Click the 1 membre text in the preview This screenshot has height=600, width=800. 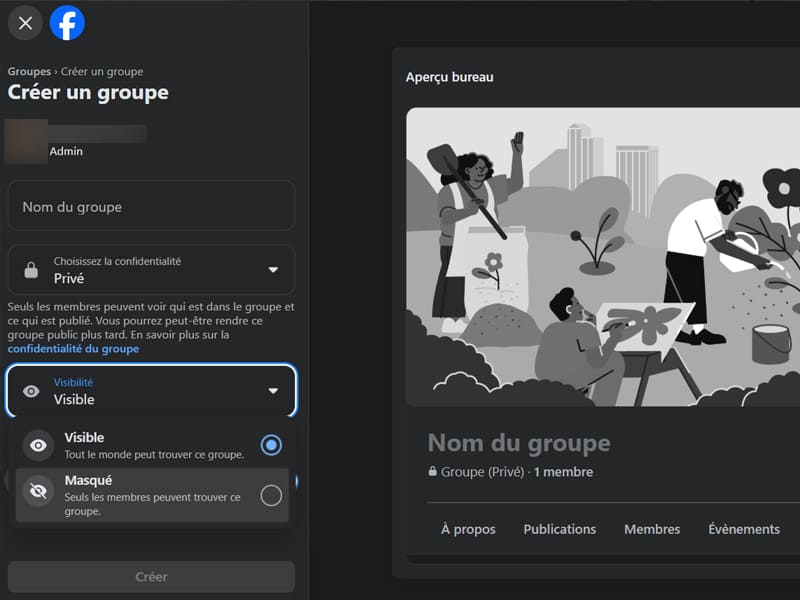pyautogui.click(x=563, y=472)
